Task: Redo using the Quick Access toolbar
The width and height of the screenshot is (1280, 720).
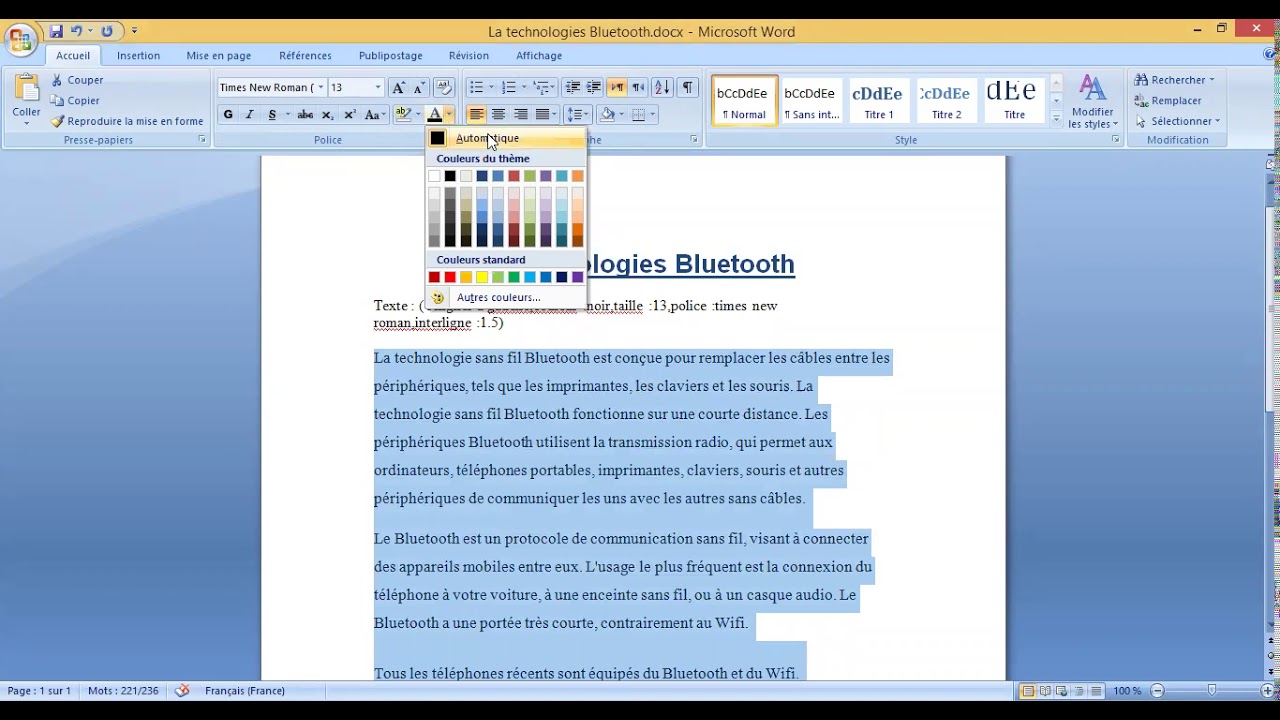Action: (x=107, y=31)
